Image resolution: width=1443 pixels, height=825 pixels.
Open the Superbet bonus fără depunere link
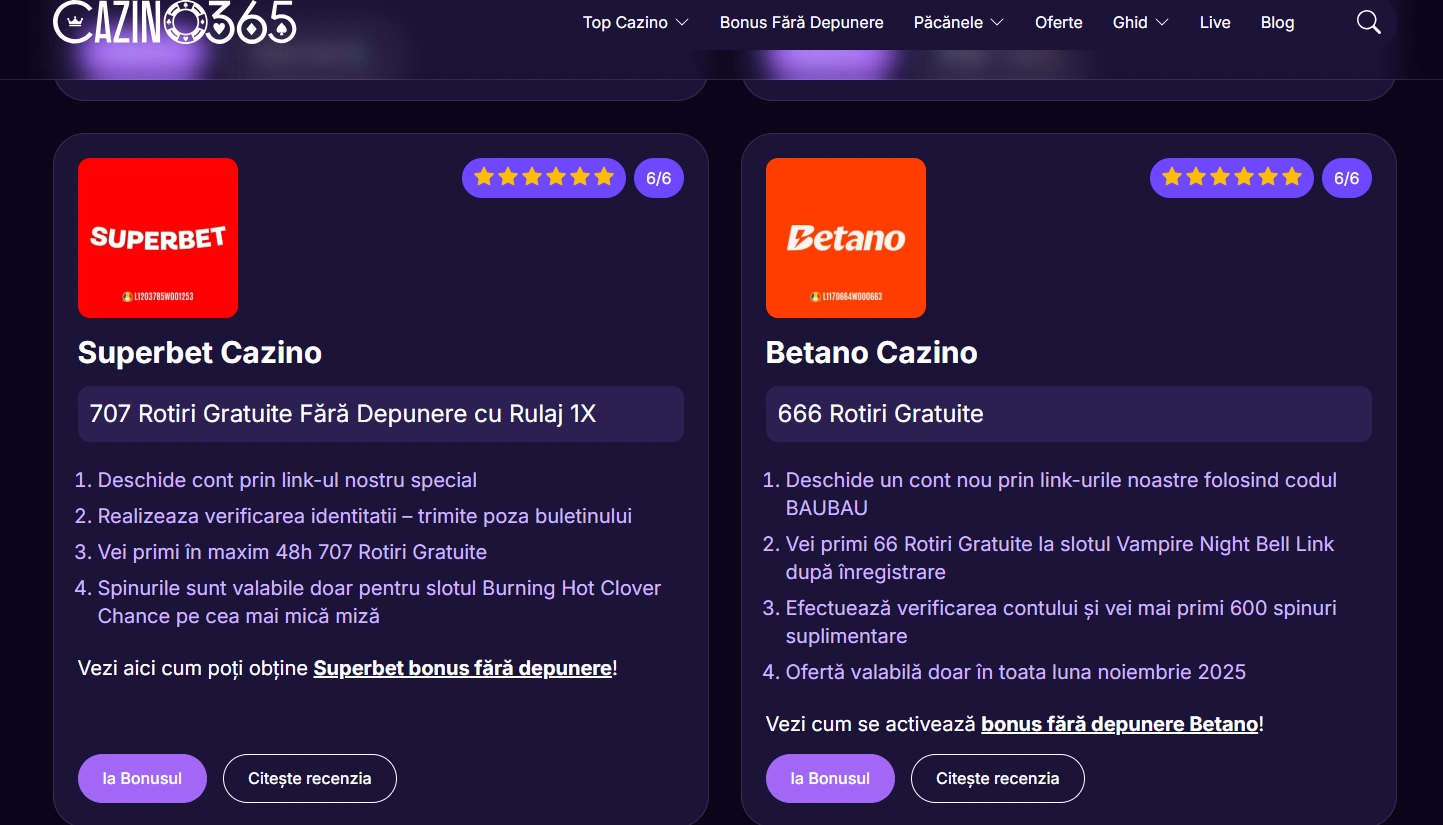pos(462,668)
